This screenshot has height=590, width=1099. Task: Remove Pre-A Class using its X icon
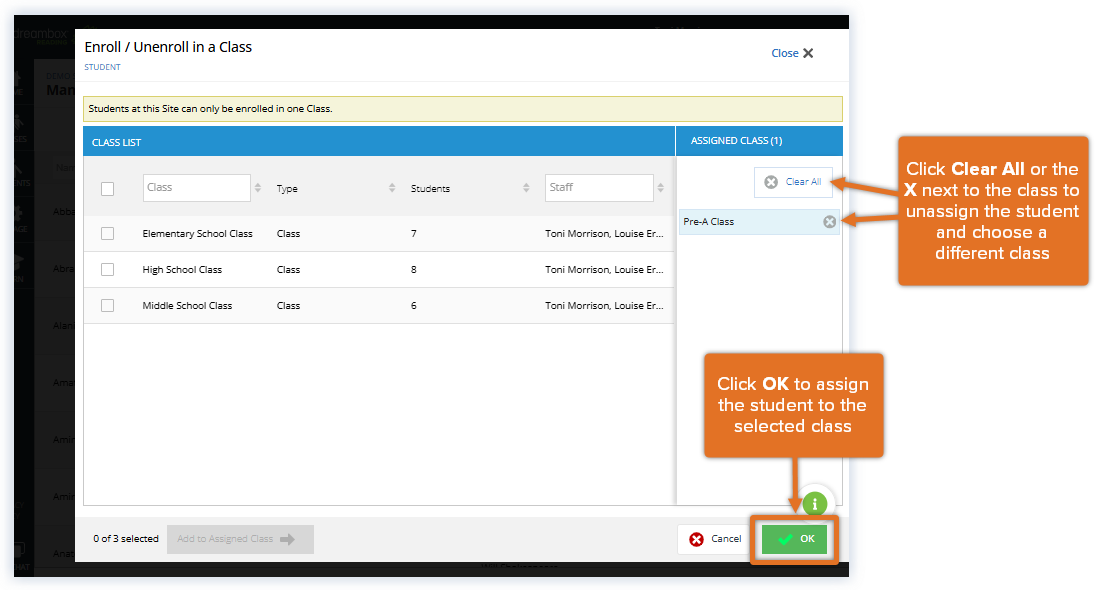coord(829,222)
